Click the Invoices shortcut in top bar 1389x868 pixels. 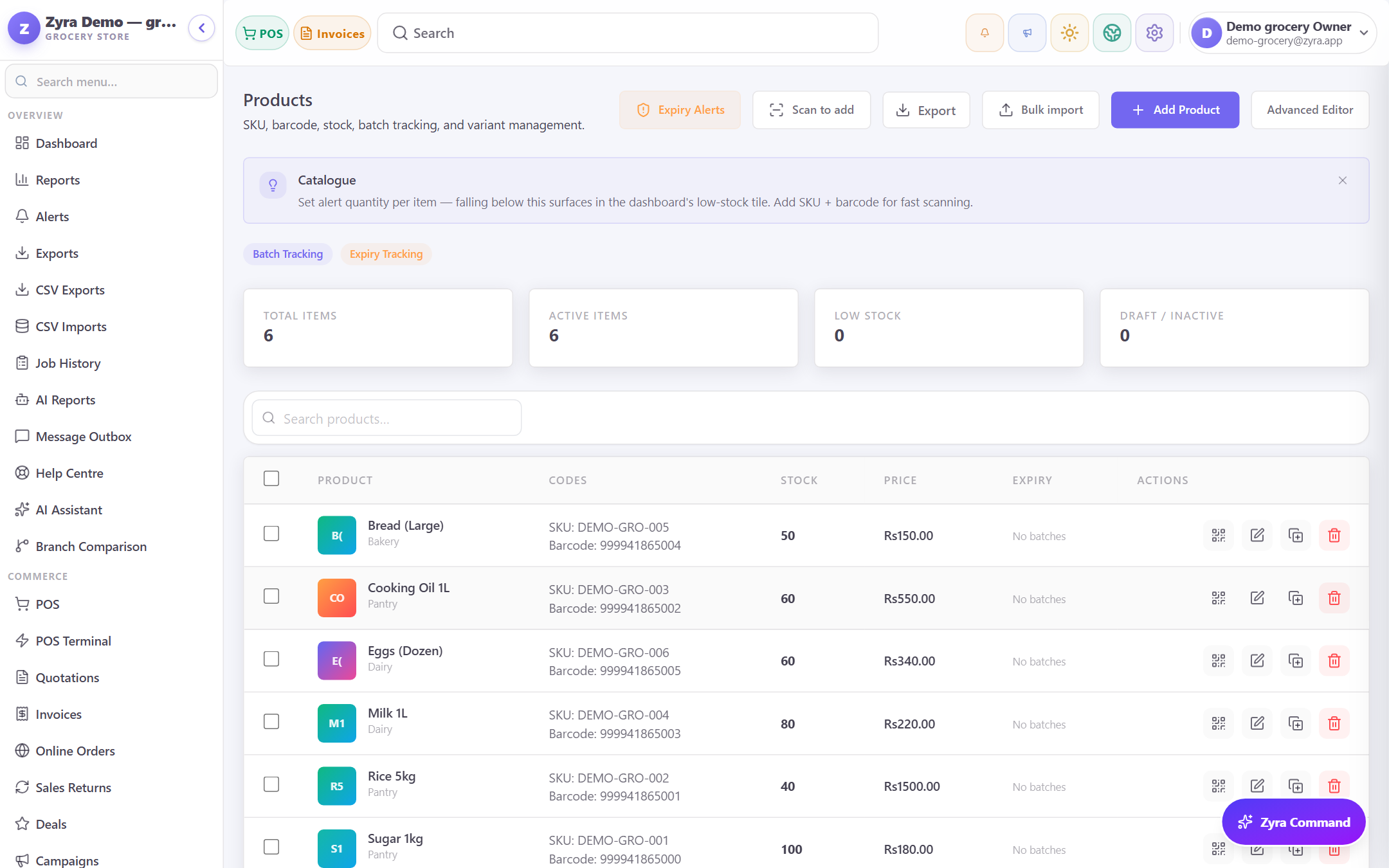pyautogui.click(x=332, y=33)
